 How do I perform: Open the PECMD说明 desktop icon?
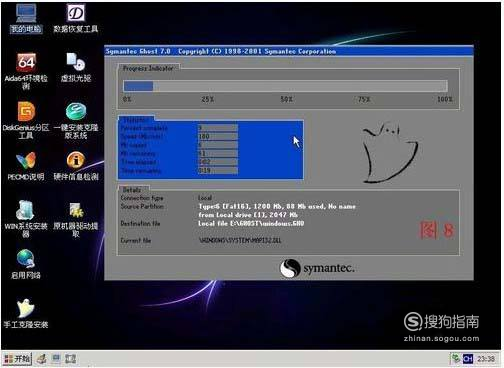26,166
